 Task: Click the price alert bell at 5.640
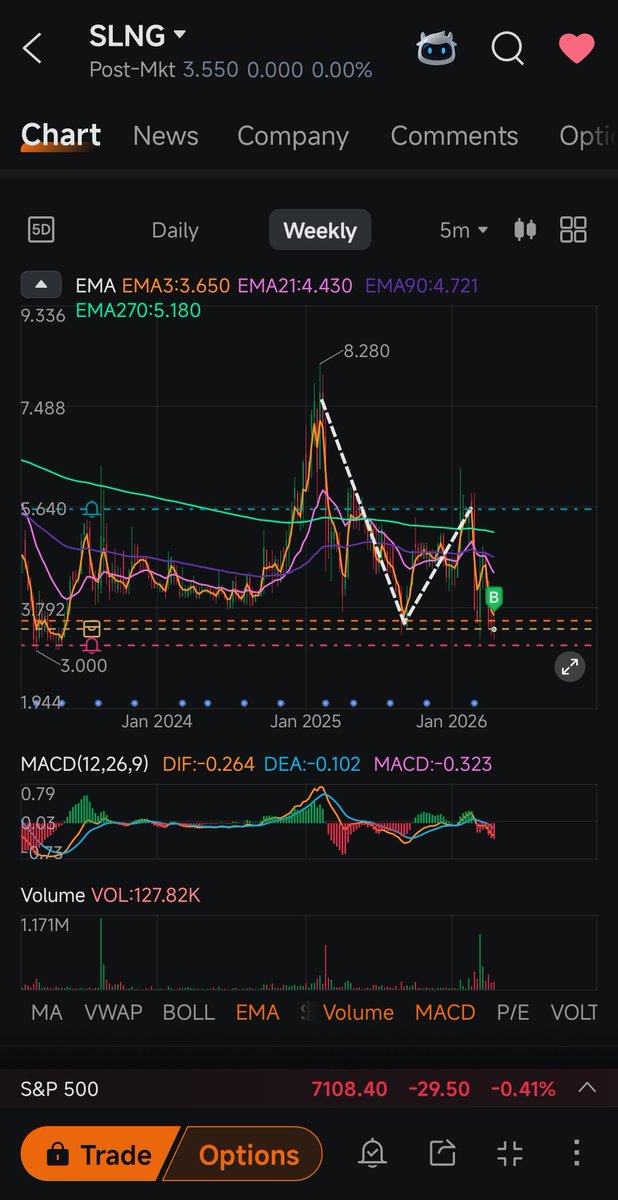coord(92,510)
